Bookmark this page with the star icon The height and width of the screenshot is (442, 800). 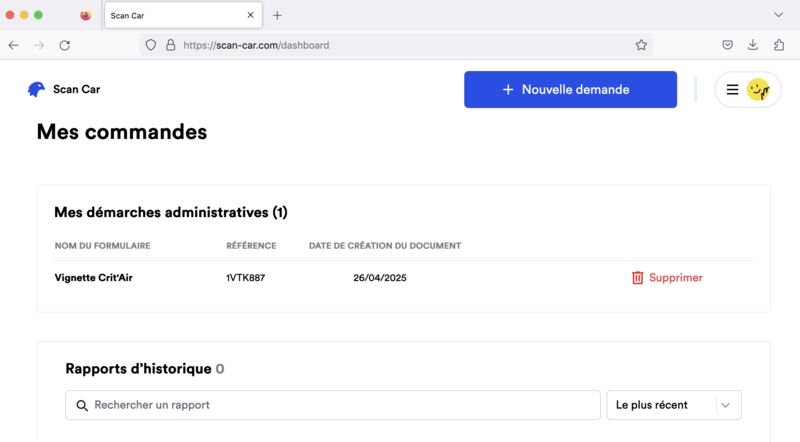point(641,45)
